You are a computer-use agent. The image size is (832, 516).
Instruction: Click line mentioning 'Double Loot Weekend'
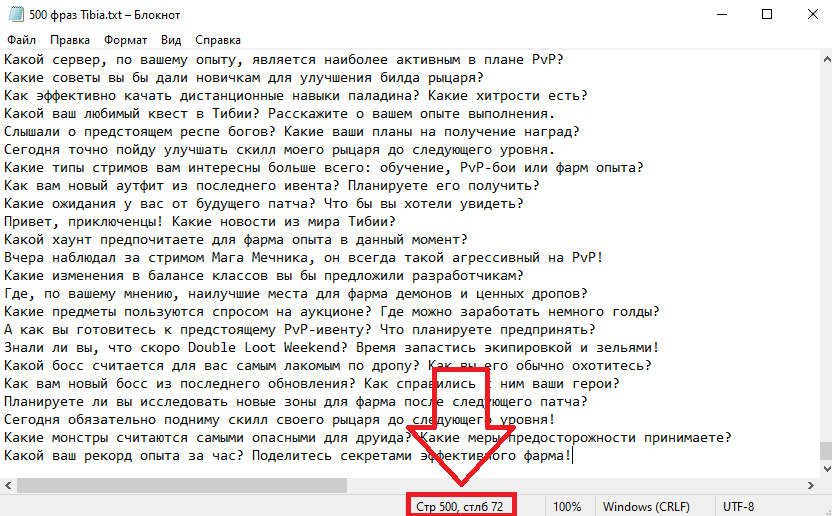click(x=332, y=348)
